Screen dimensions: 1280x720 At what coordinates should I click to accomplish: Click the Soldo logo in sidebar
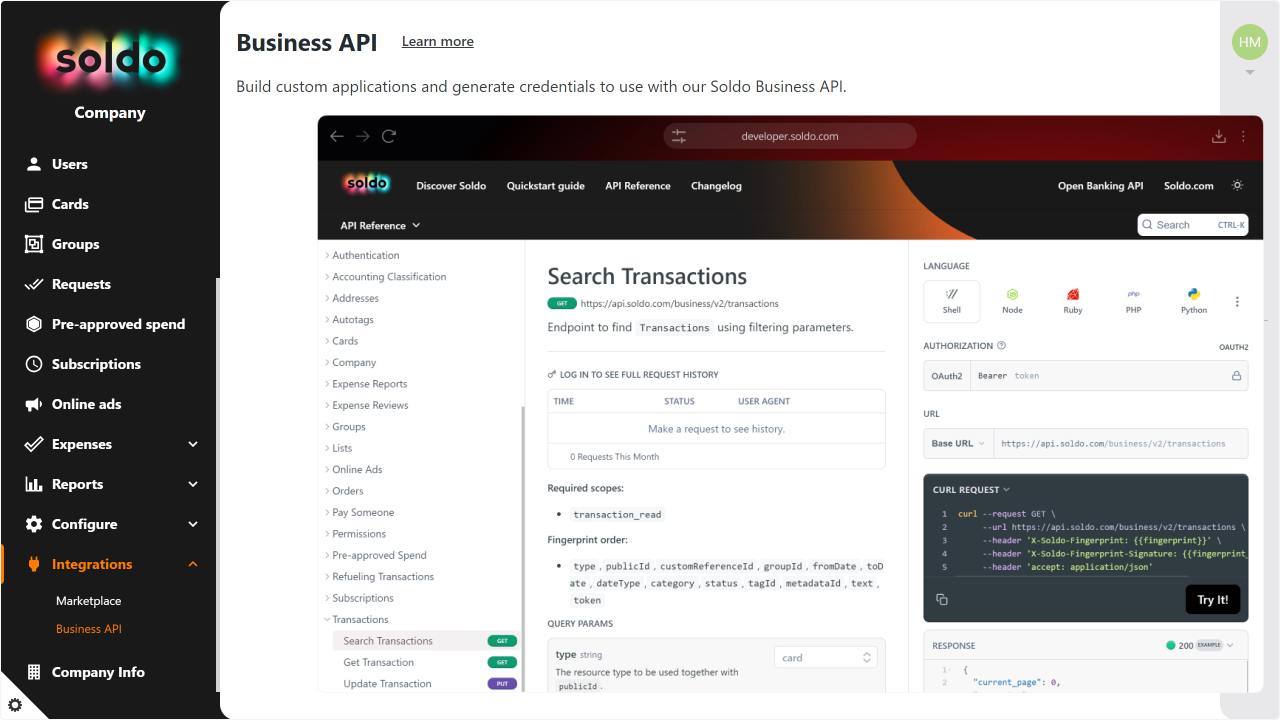pos(110,60)
